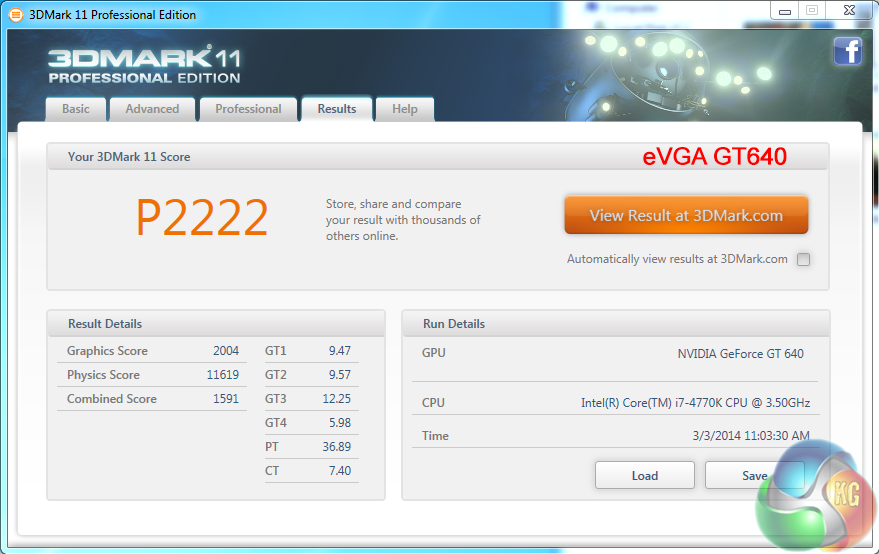Click View Result at 3DMark.com button
Viewport: 879px width, 554px height.
tap(686, 215)
